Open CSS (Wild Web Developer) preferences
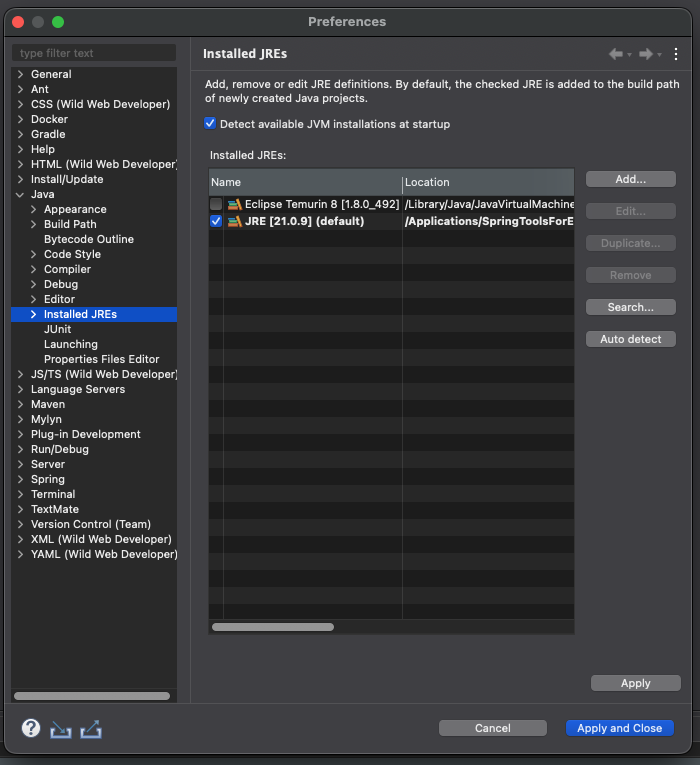 [x=100, y=104]
